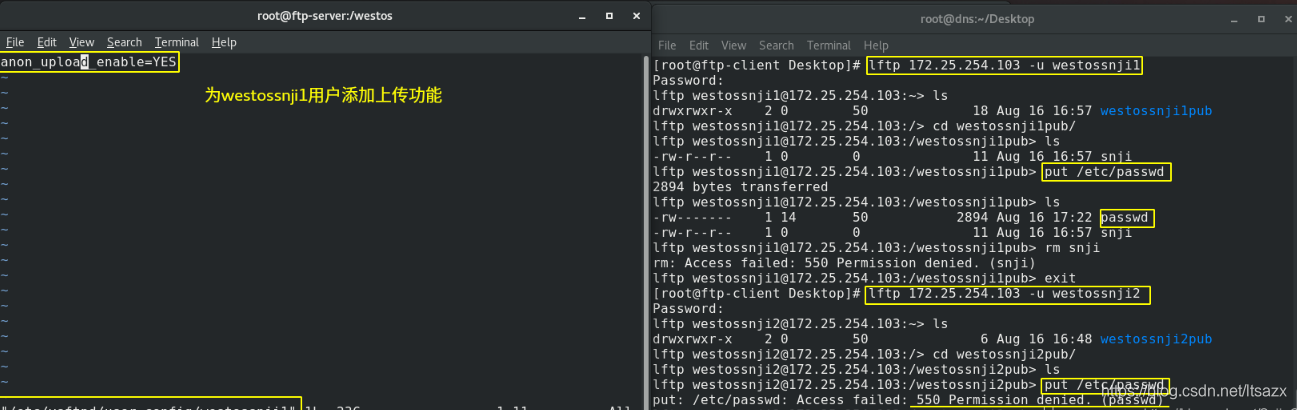The image size is (1297, 410).
Task: Click the root@dns:~/Desktop title bar
Action: (x=977, y=19)
